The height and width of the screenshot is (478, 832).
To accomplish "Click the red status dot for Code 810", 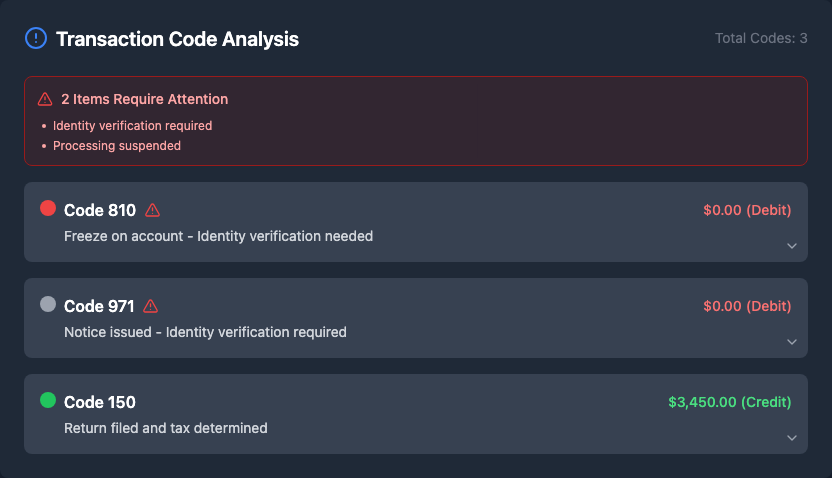I will click(x=48, y=208).
